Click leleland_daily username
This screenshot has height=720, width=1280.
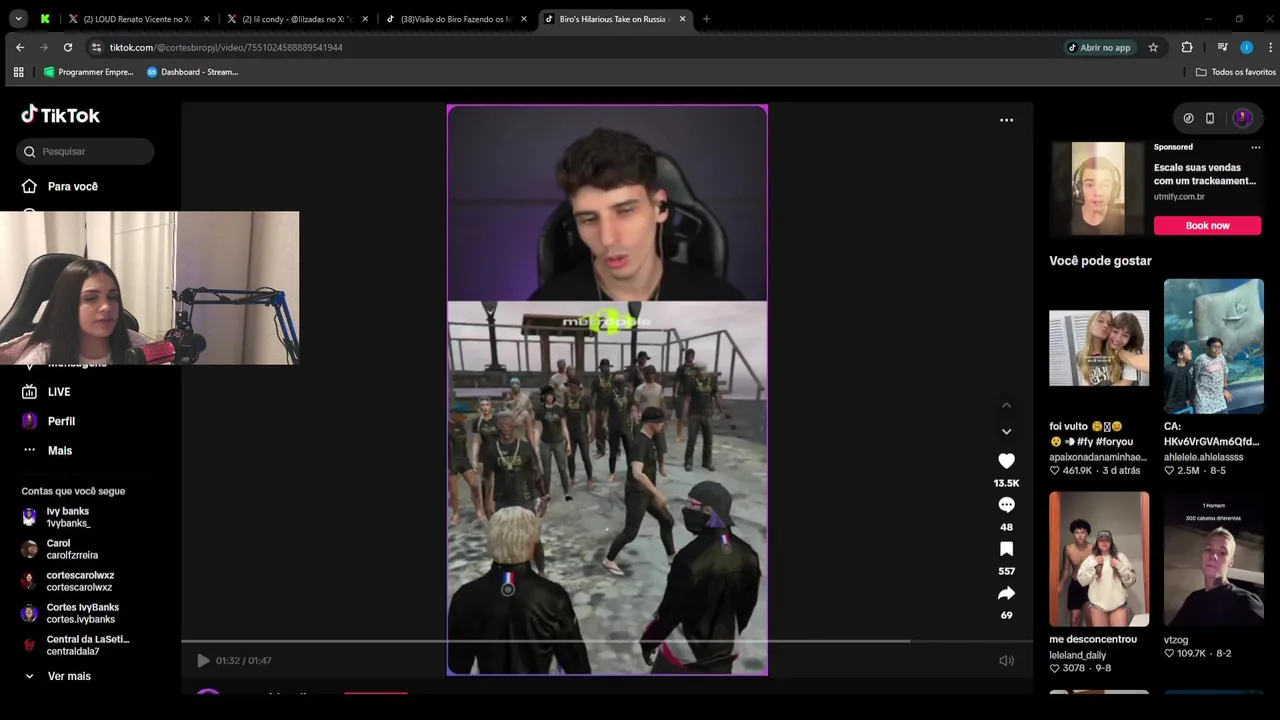pyautogui.click(x=1078, y=656)
